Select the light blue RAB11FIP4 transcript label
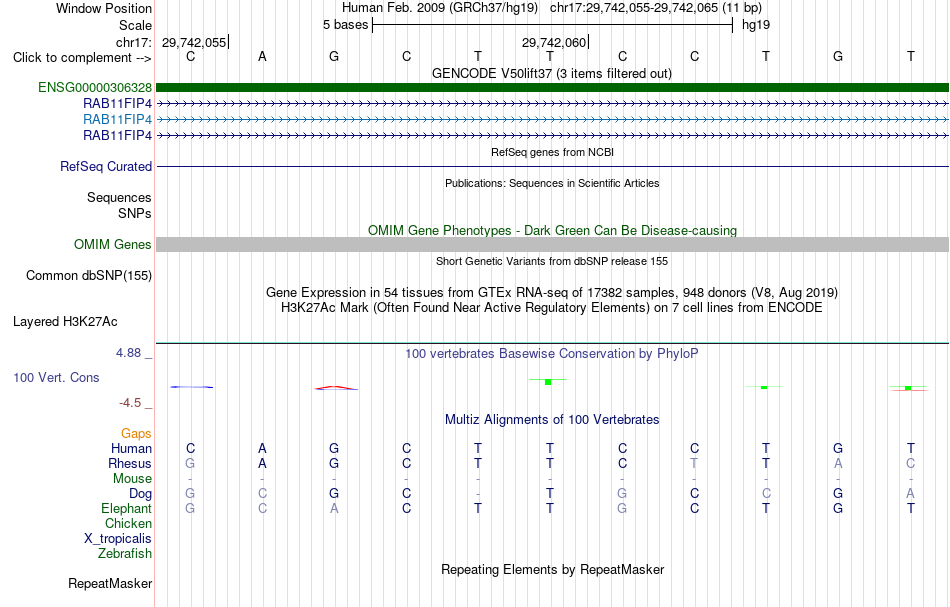 click(118, 119)
